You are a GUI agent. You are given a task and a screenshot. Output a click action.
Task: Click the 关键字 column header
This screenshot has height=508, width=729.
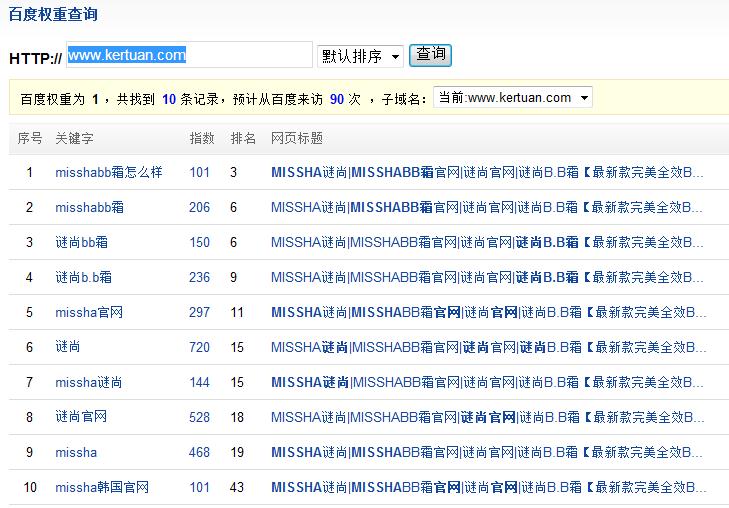coord(74,138)
